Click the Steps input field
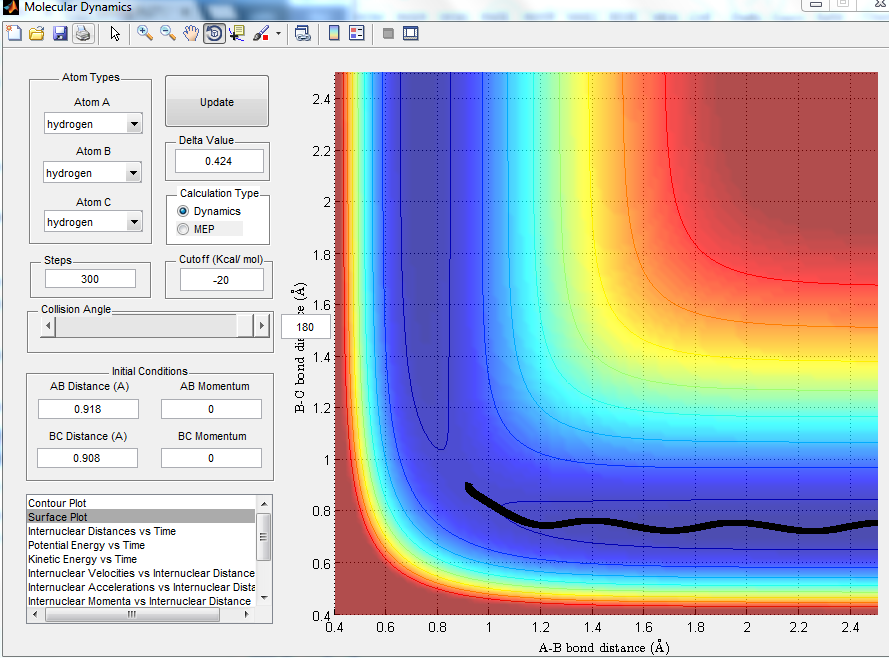889x658 pixels. tap(90, 279)
